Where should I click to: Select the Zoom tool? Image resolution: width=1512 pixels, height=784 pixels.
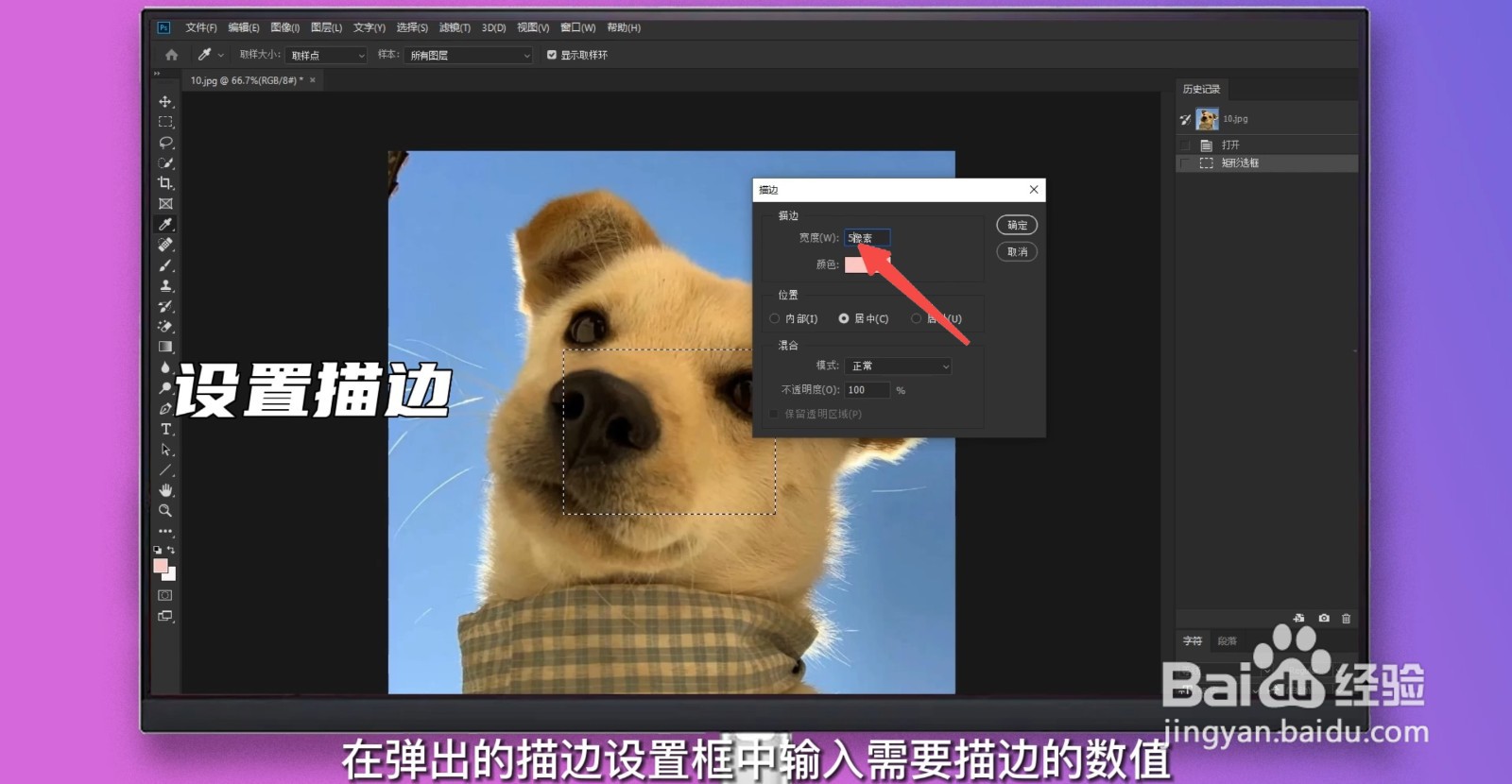tap(165, 511)
